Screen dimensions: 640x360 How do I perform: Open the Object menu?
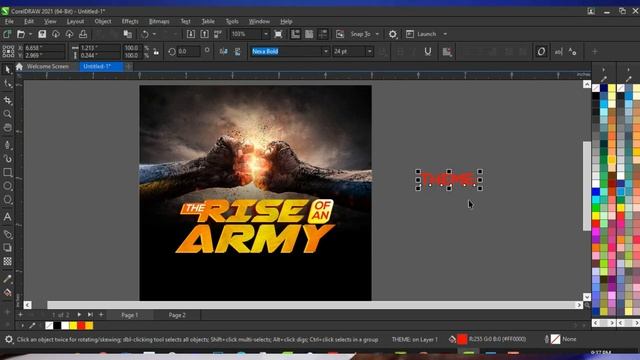point(102,21)
